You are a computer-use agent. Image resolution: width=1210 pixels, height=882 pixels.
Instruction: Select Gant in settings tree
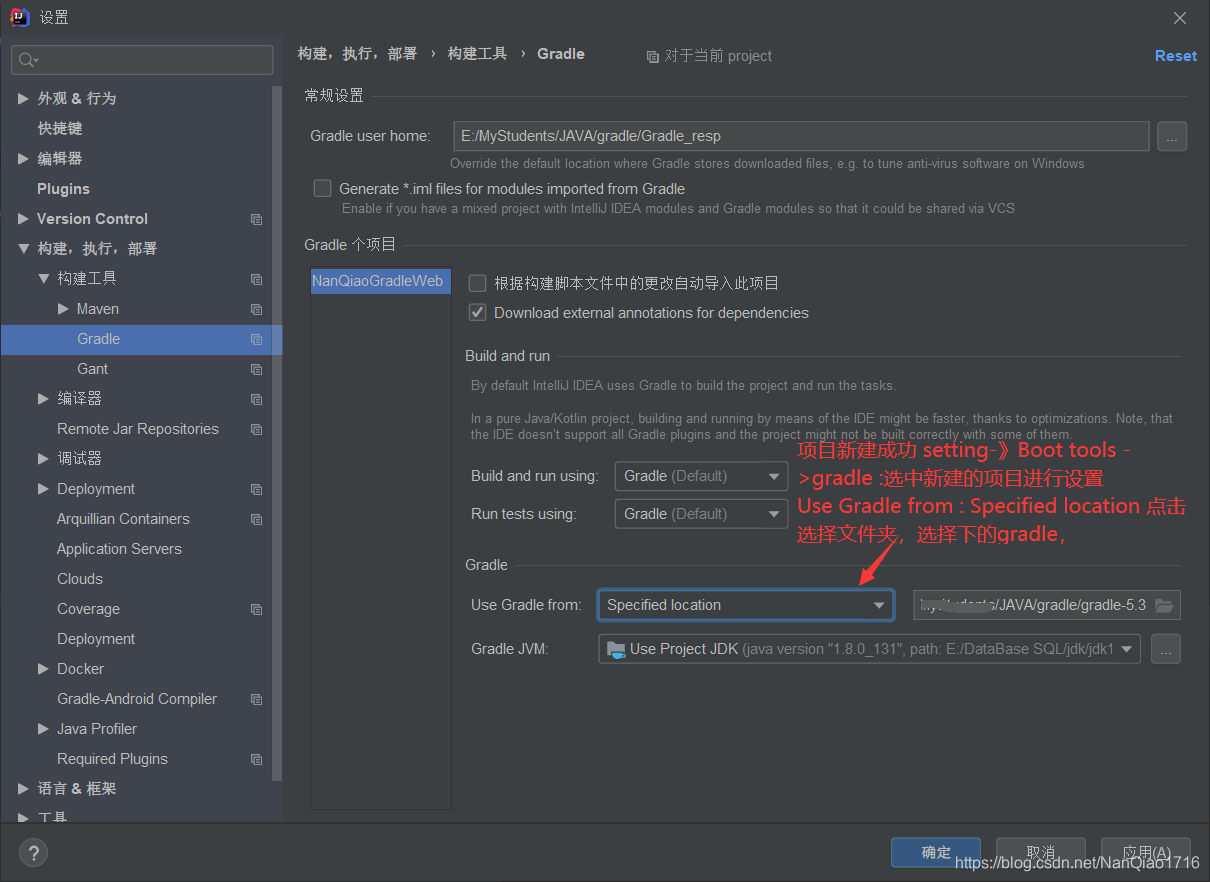pos(92,369)
